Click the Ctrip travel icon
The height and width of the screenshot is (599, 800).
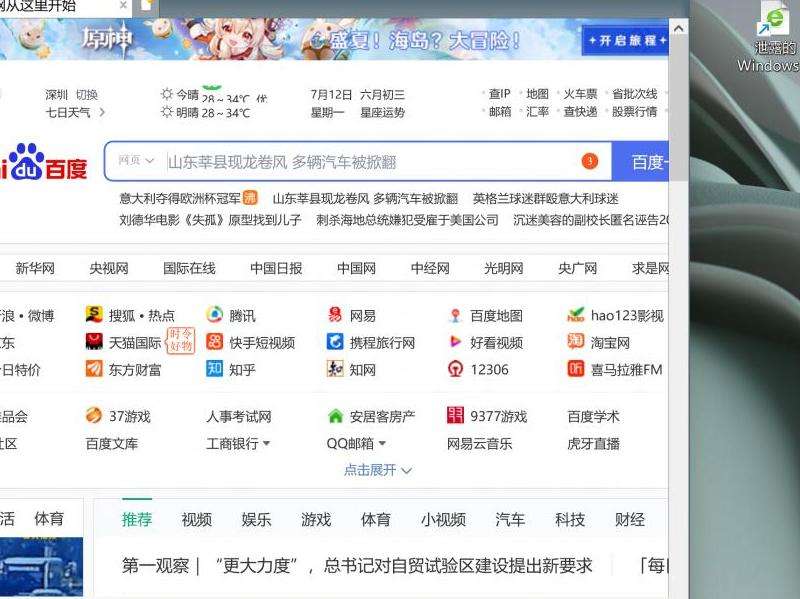[x=335, y=342]
